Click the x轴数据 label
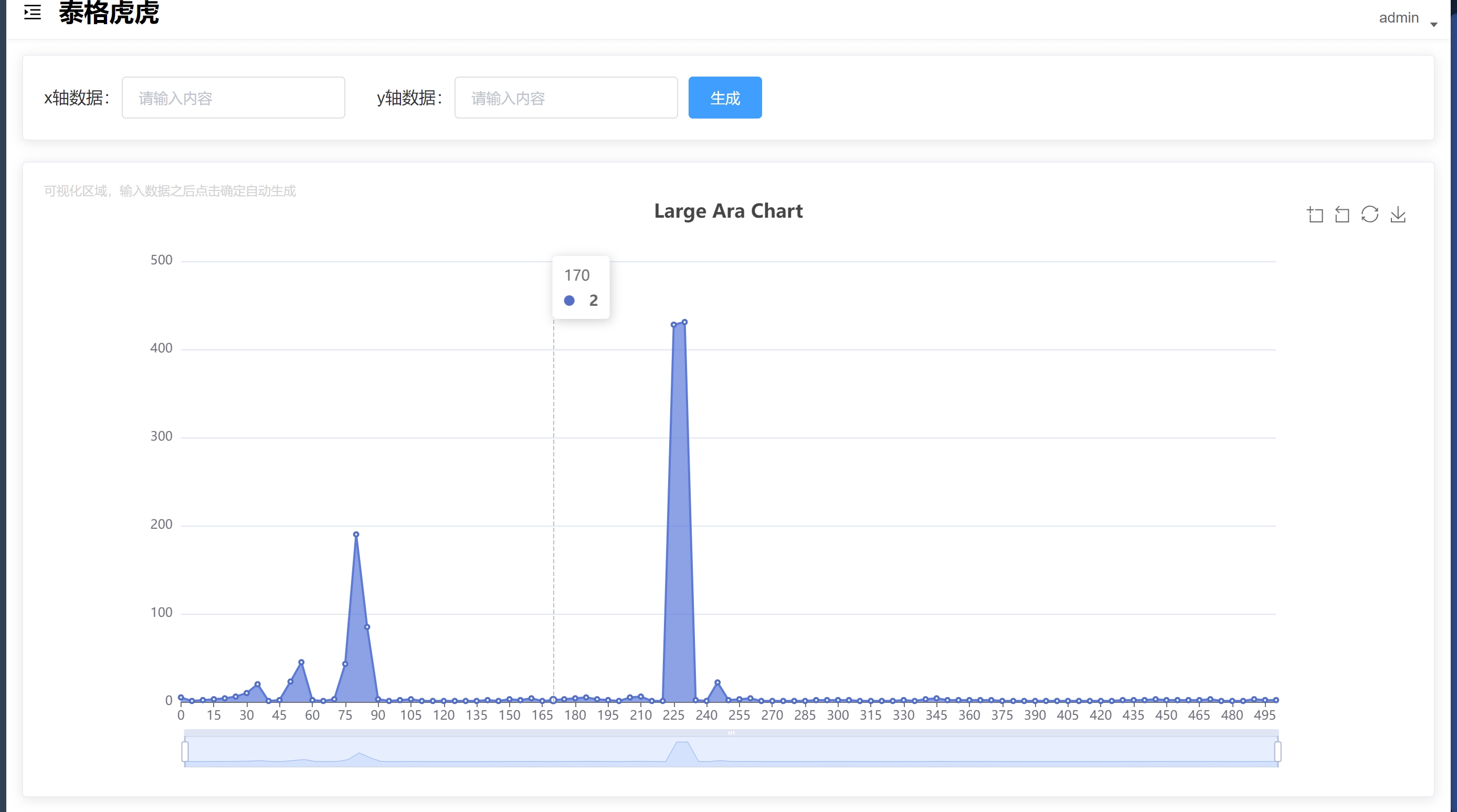The width and height of the screenshot is (1457, 812). tap(77, 98)
